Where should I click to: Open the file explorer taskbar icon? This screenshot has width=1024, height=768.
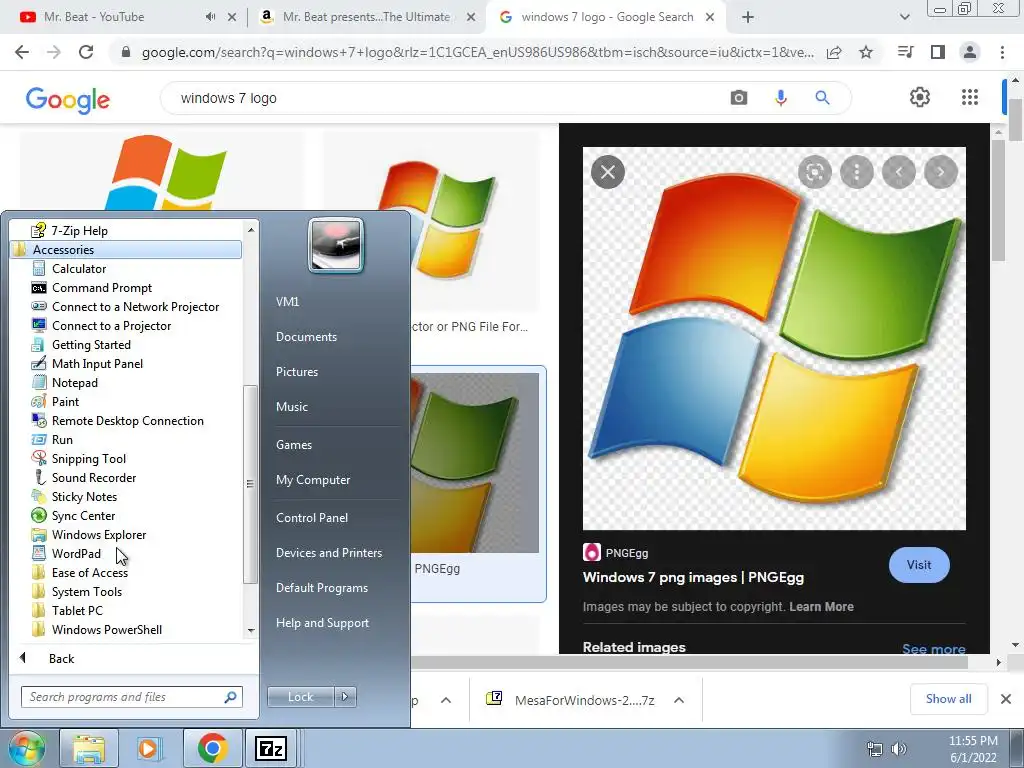point(89,748)
